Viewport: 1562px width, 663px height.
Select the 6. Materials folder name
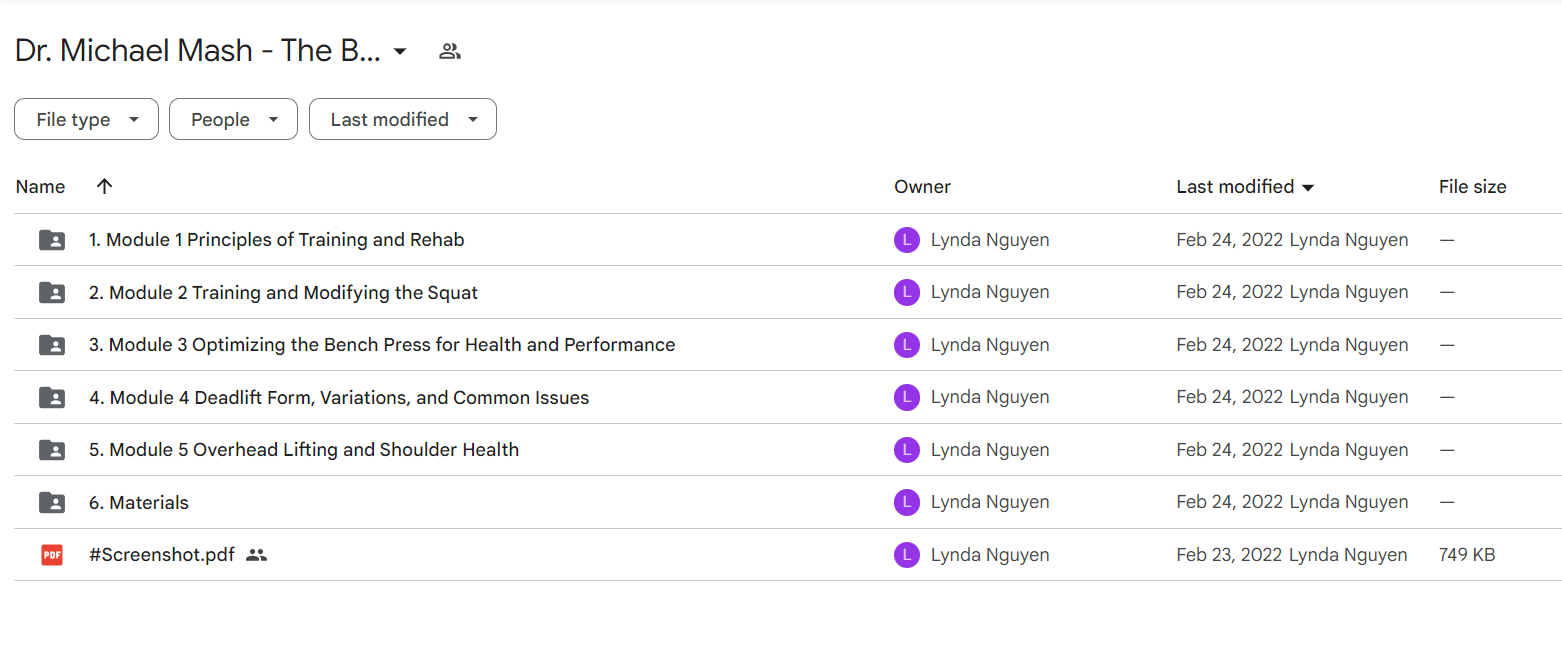click(x=139, y=503)
